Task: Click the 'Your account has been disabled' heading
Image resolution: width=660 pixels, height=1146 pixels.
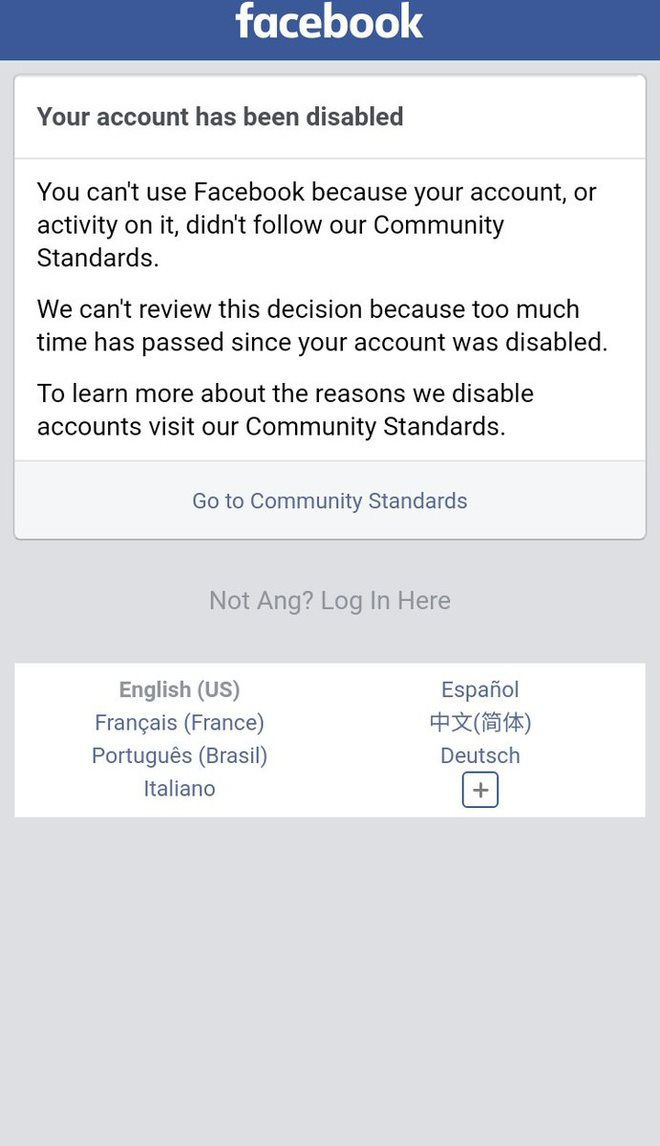Action: pyautogui.click(x=220, y=117)
